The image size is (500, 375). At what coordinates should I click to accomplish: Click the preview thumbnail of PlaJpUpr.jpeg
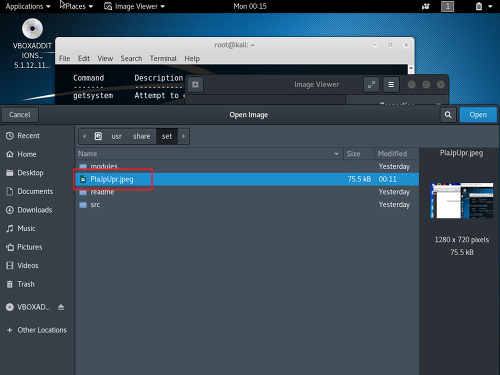[462, 200]
